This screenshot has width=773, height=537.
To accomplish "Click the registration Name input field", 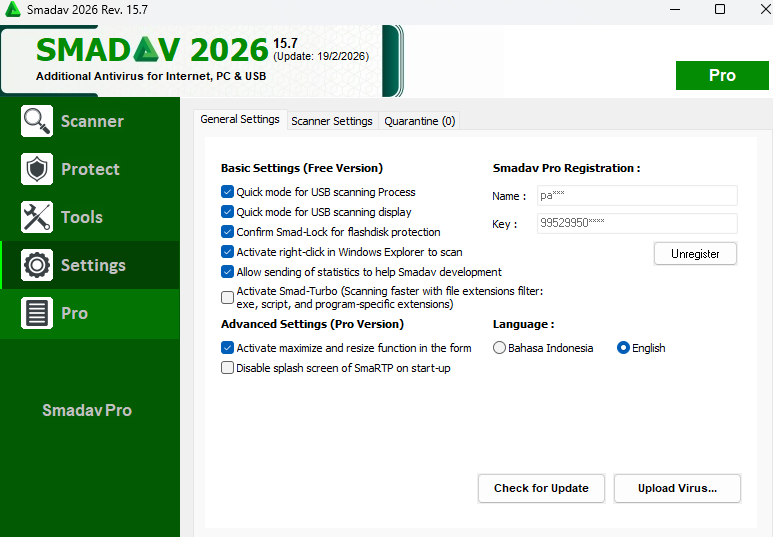I will click(x=636, y=196).
